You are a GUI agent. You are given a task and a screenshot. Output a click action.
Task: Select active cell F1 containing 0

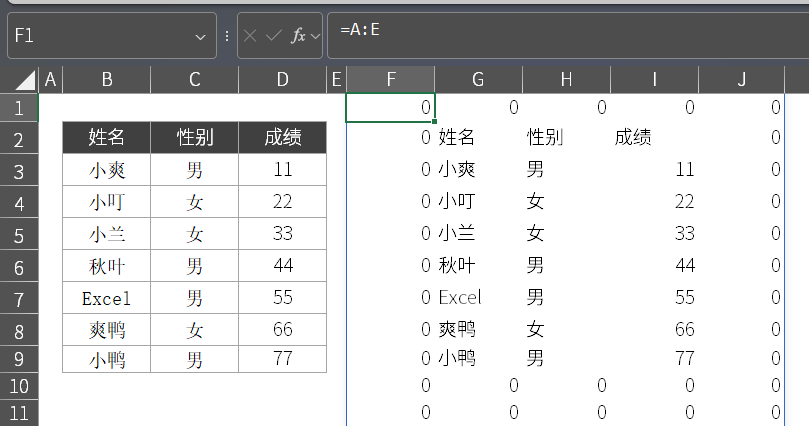pyautogui.click(x=391, y=108)
